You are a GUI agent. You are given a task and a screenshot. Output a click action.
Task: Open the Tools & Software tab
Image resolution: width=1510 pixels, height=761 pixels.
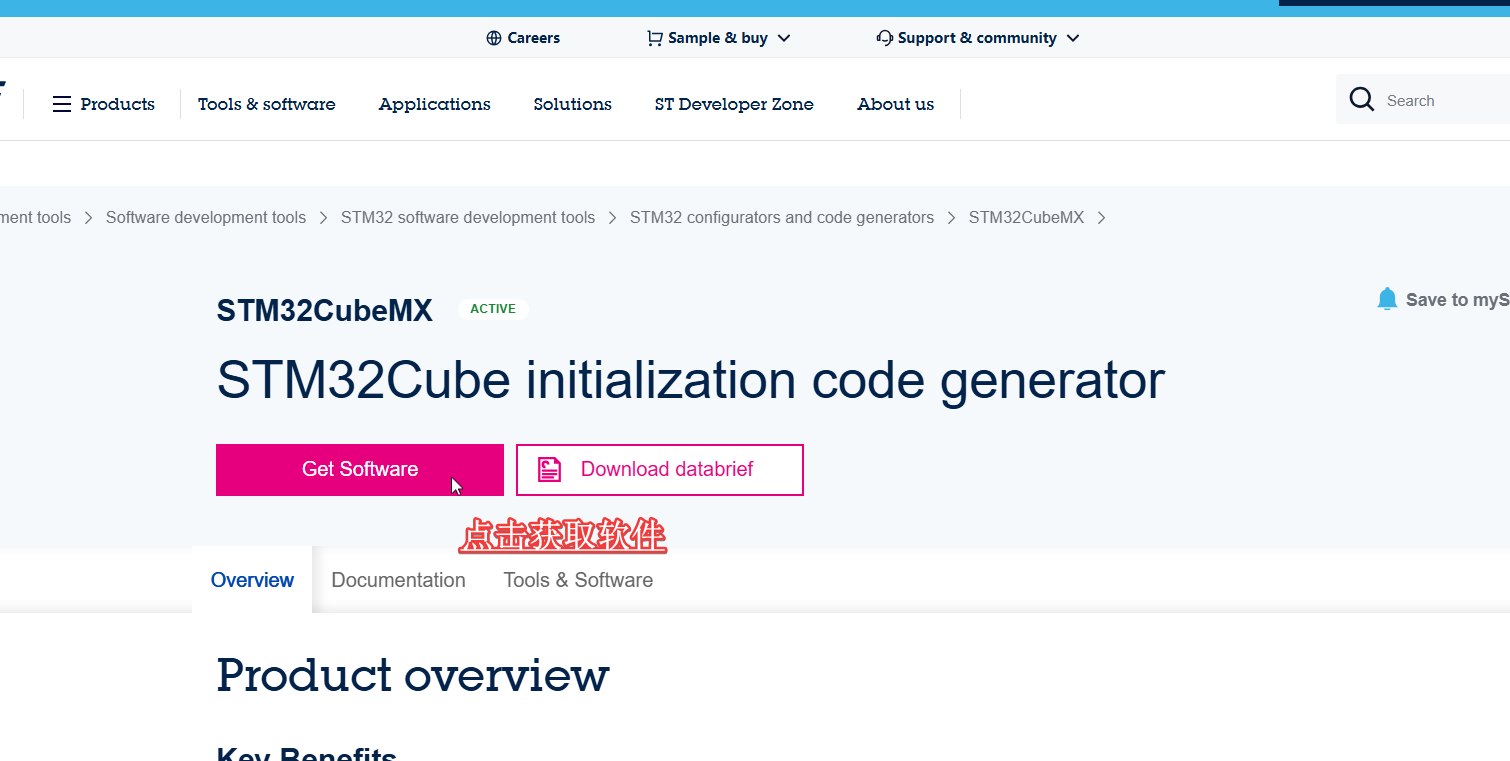[x=578, y=580]
